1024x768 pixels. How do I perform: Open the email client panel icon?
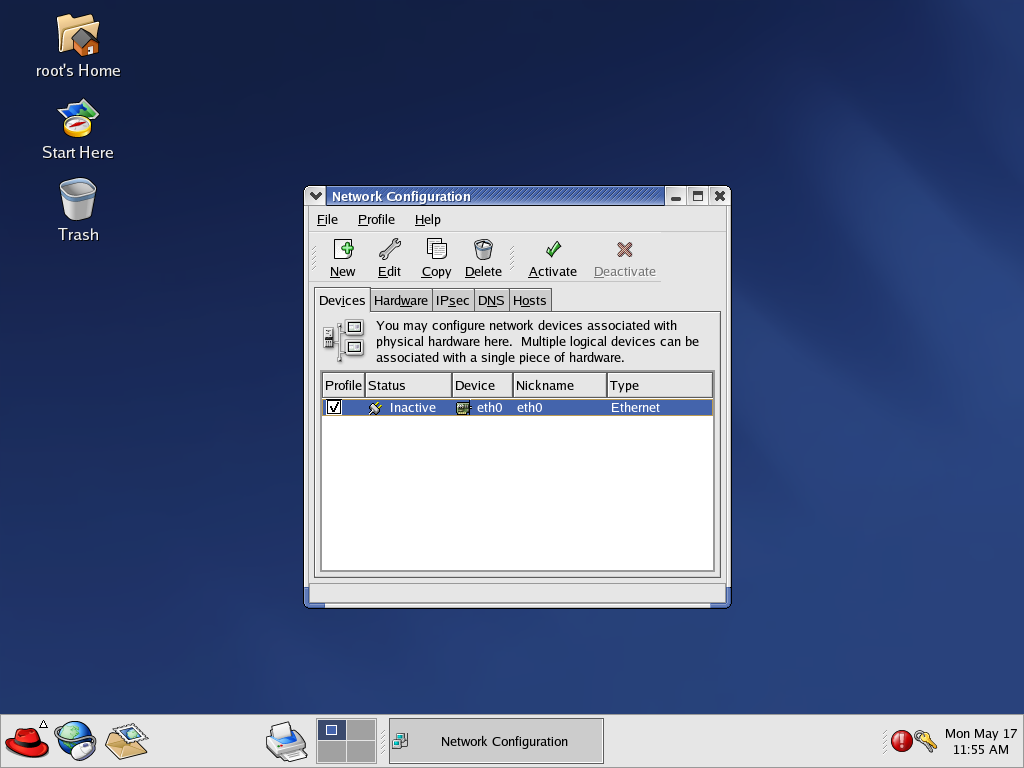coord(126,741)
